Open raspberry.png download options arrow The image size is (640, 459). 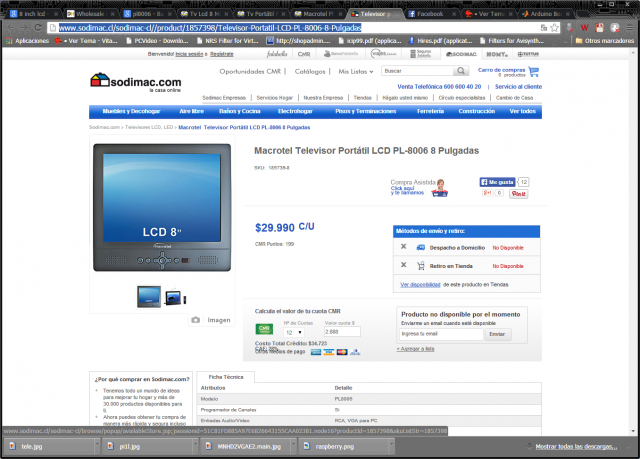coord(391,446)
